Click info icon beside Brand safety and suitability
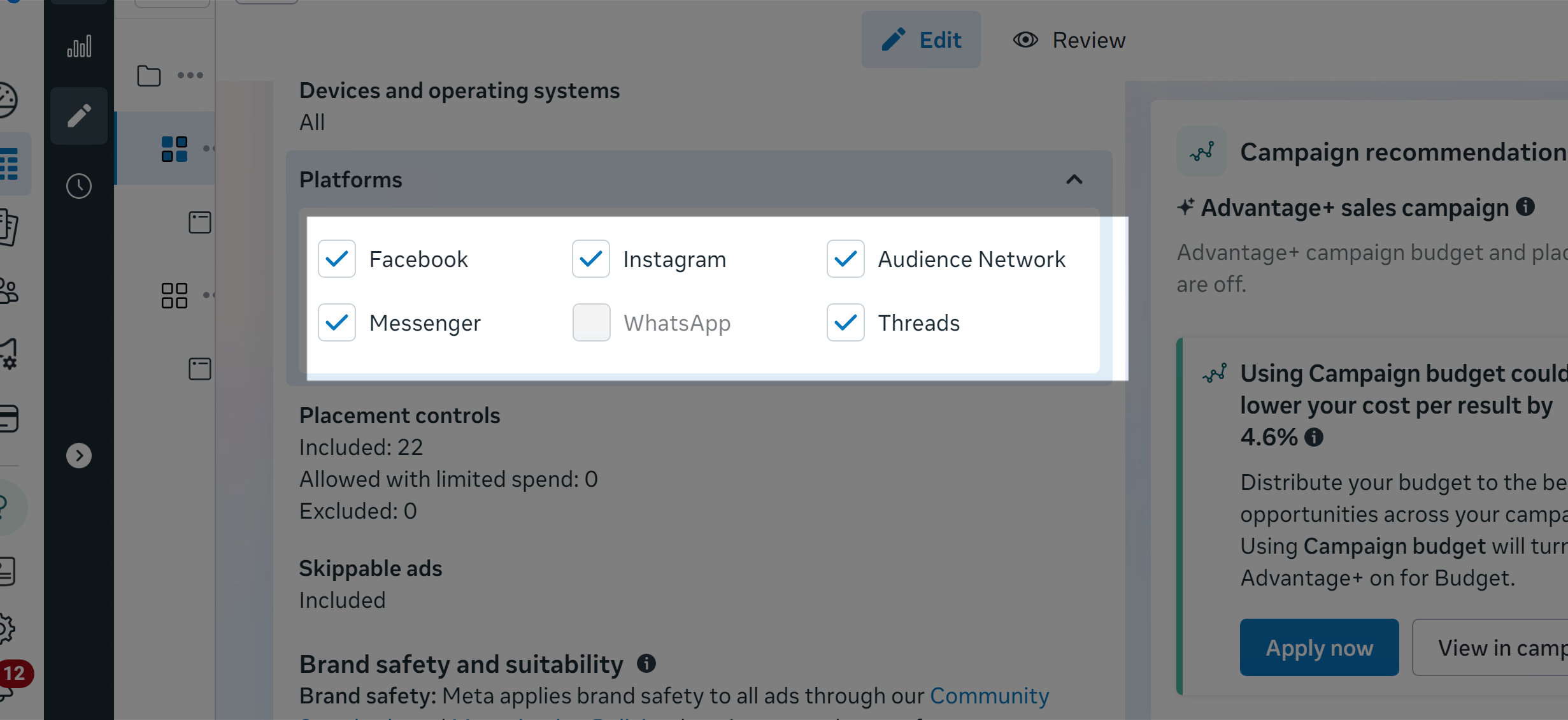1568x720 pixels. point(646,663)
